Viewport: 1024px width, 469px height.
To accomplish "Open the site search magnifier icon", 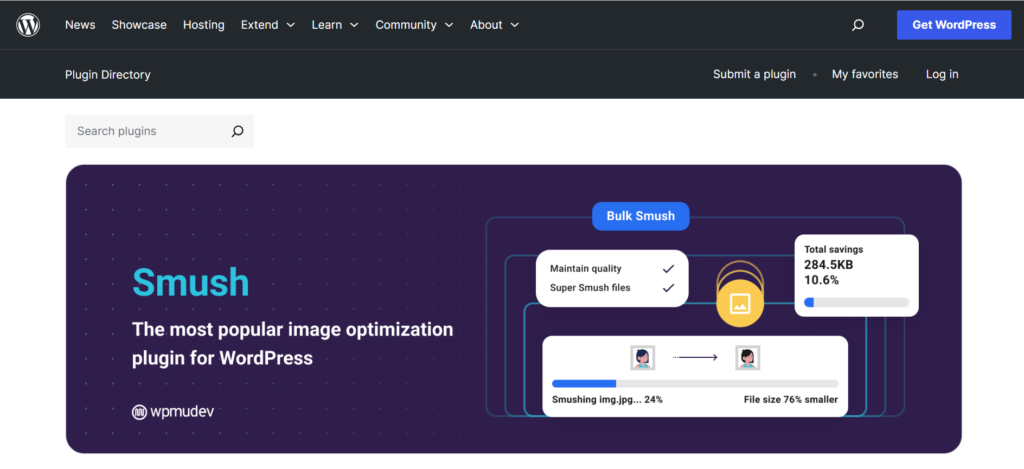I will (857, 25).
